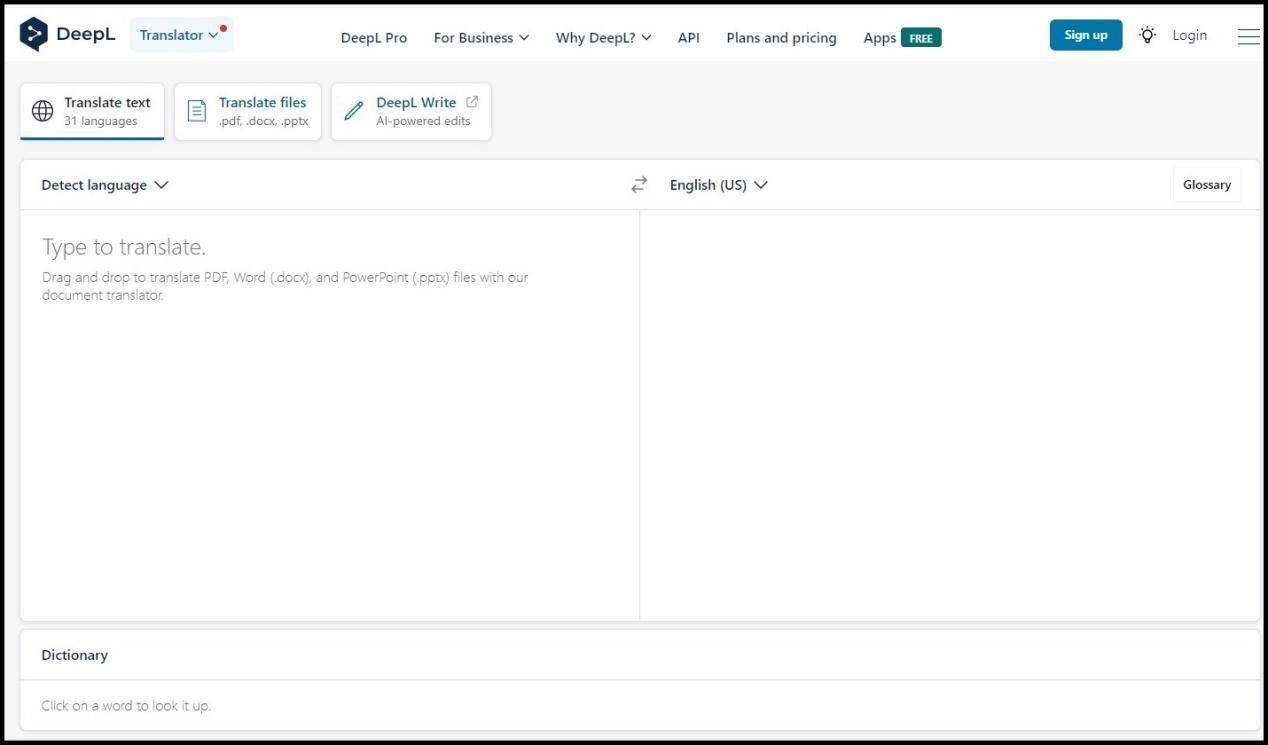Click the DeepL logo icon
Image resolution: width=1268 pixels, height=745 pixels.
34,35
